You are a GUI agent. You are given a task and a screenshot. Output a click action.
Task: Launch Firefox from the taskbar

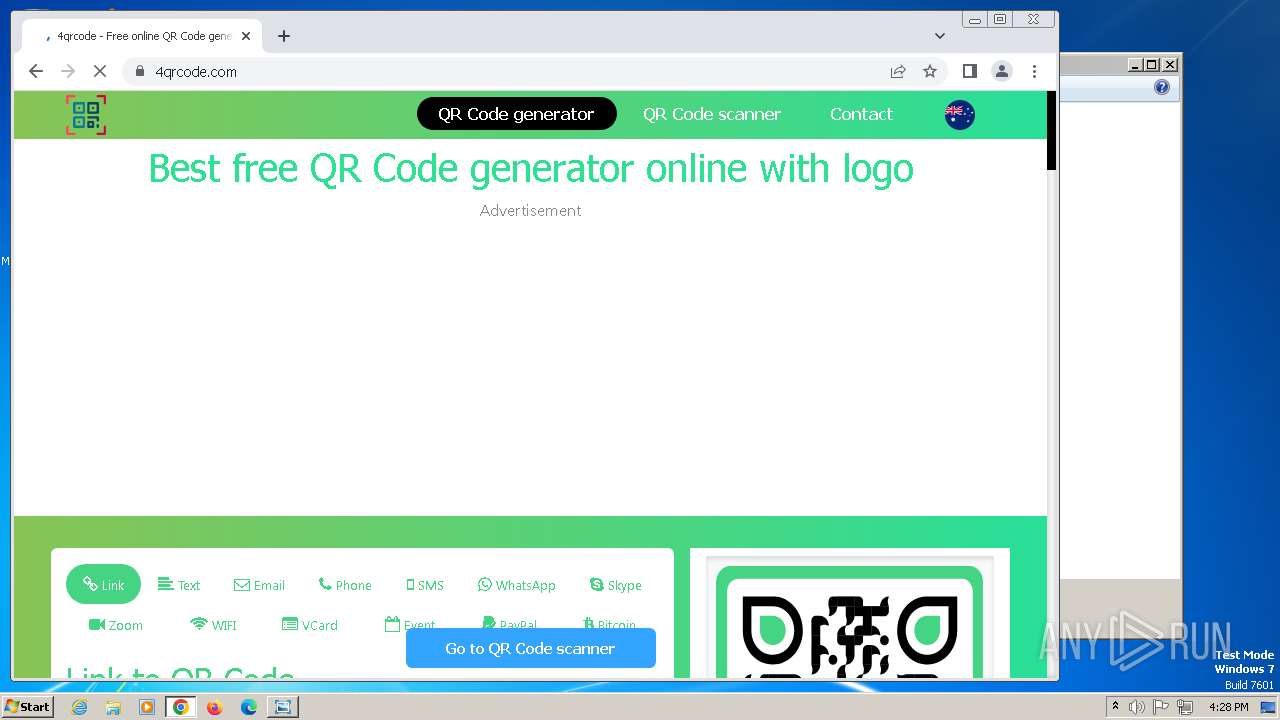(x=214, y=707)
